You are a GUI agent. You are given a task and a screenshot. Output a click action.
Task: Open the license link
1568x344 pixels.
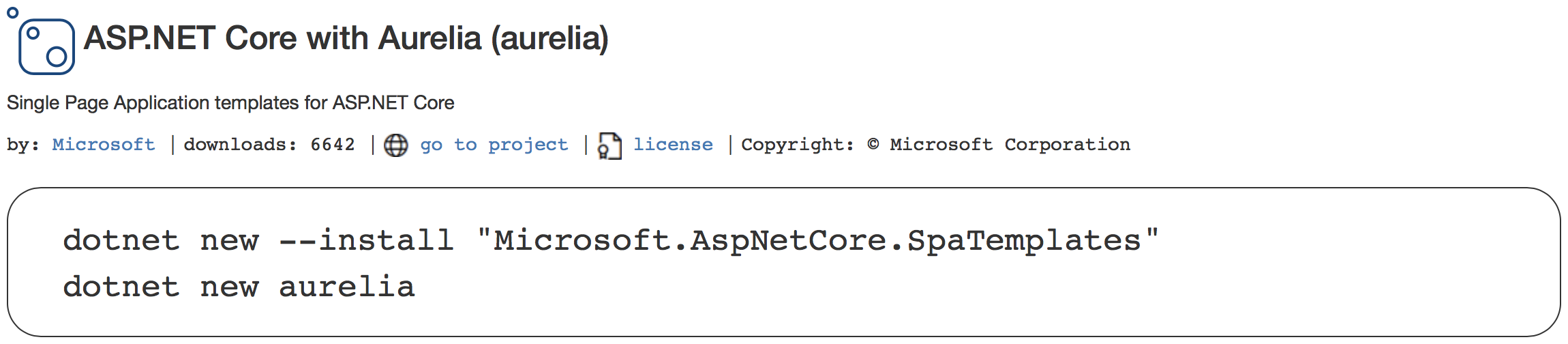[673, 145]
